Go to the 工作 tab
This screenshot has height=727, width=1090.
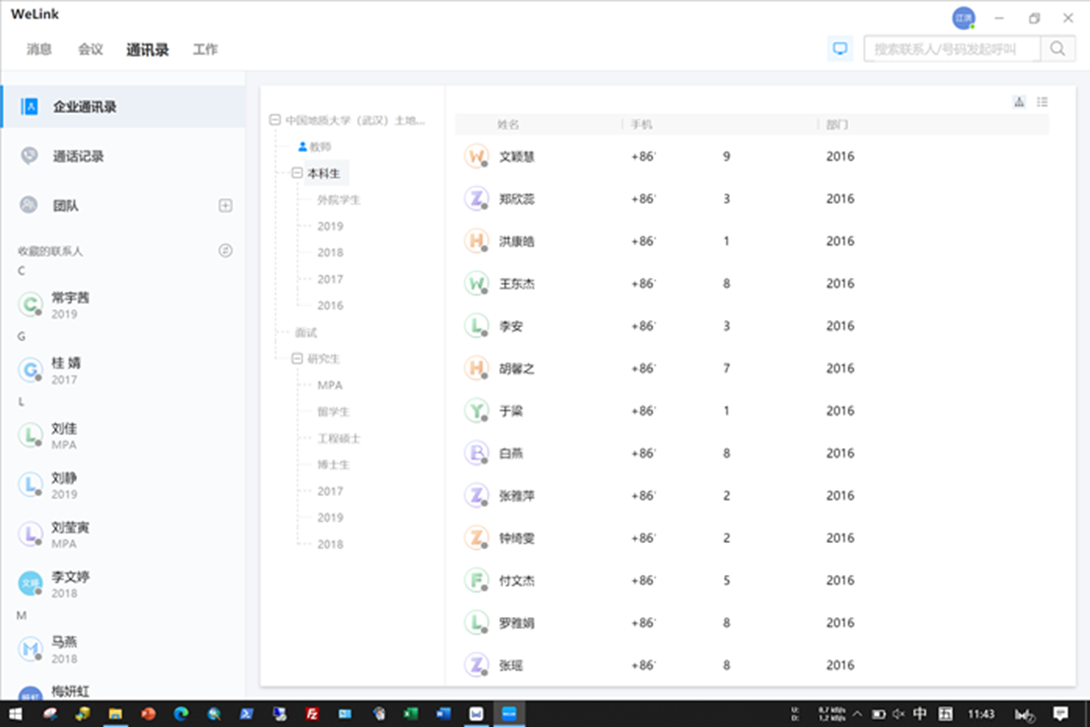(x=205, y=49)
